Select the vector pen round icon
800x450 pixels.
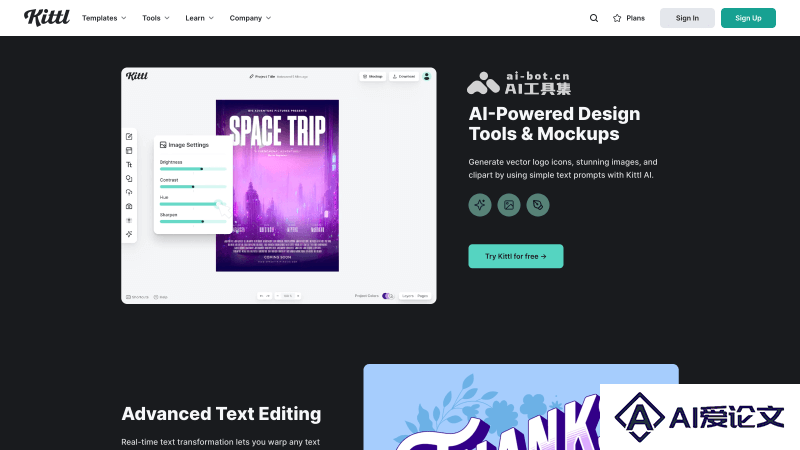click(x=538, y=205)
